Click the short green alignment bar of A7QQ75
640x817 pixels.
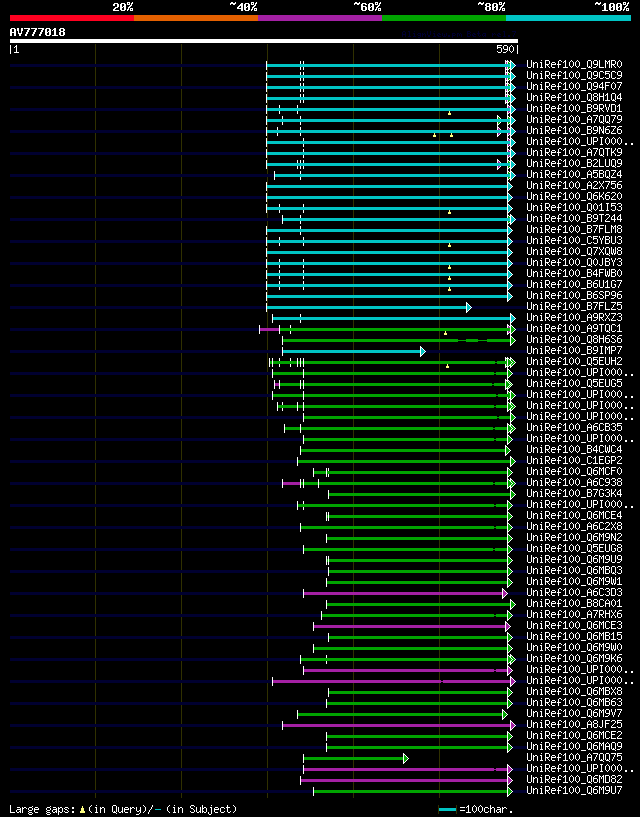pos(356,759)
